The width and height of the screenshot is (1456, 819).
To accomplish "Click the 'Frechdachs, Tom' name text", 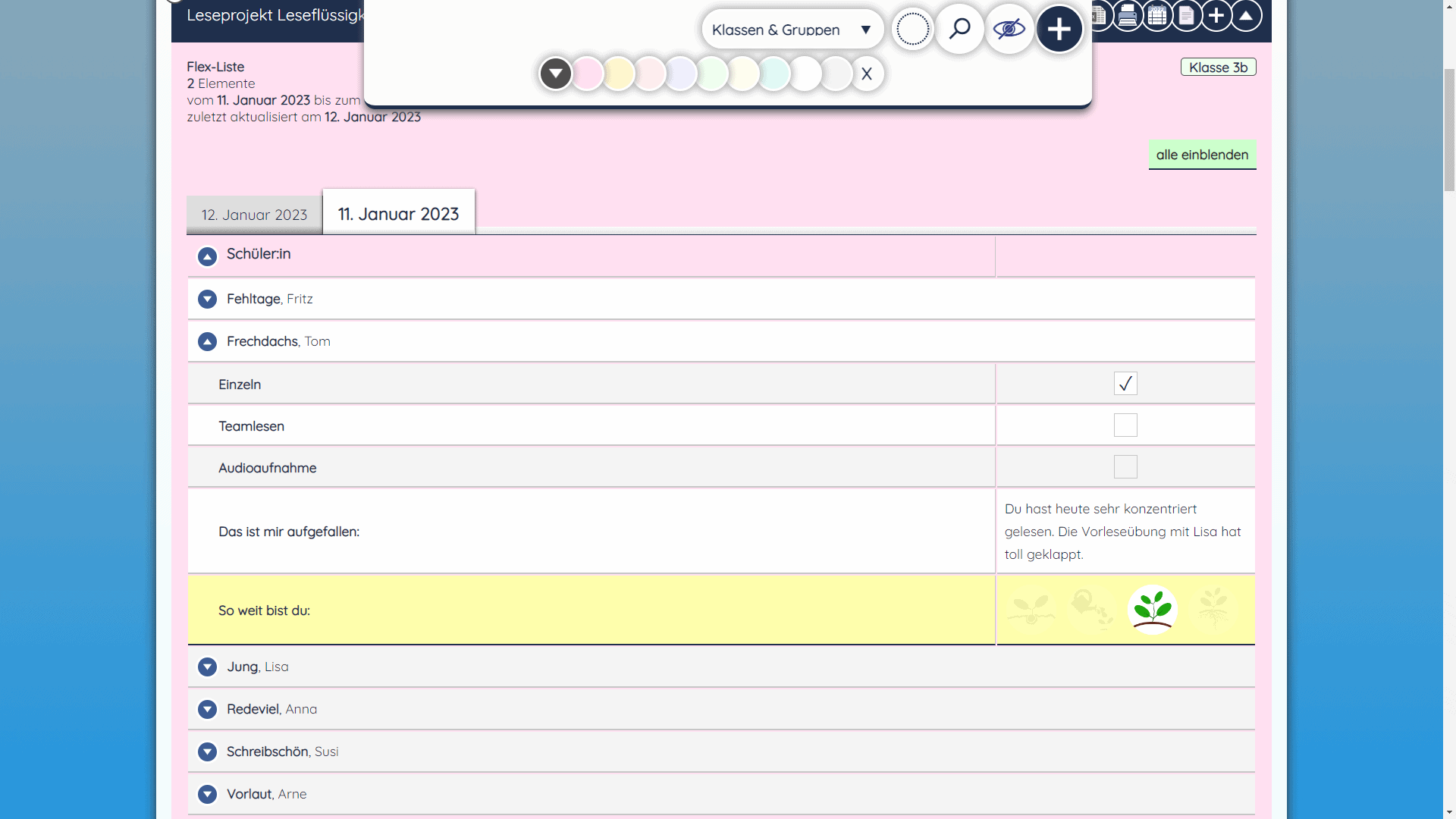I will (278, 342).
